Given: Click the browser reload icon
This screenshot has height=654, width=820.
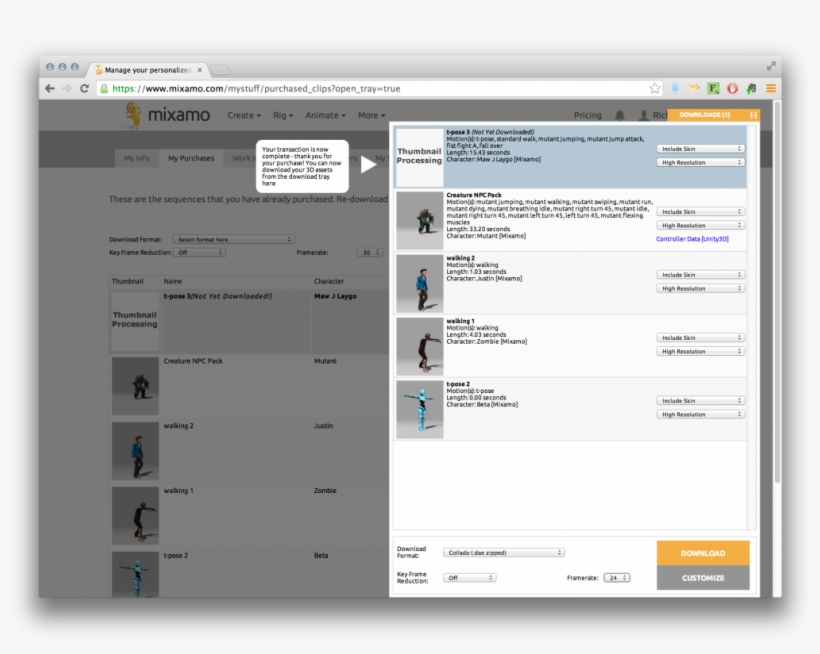Looking at the screenshot, I should [x=84, y=89].
